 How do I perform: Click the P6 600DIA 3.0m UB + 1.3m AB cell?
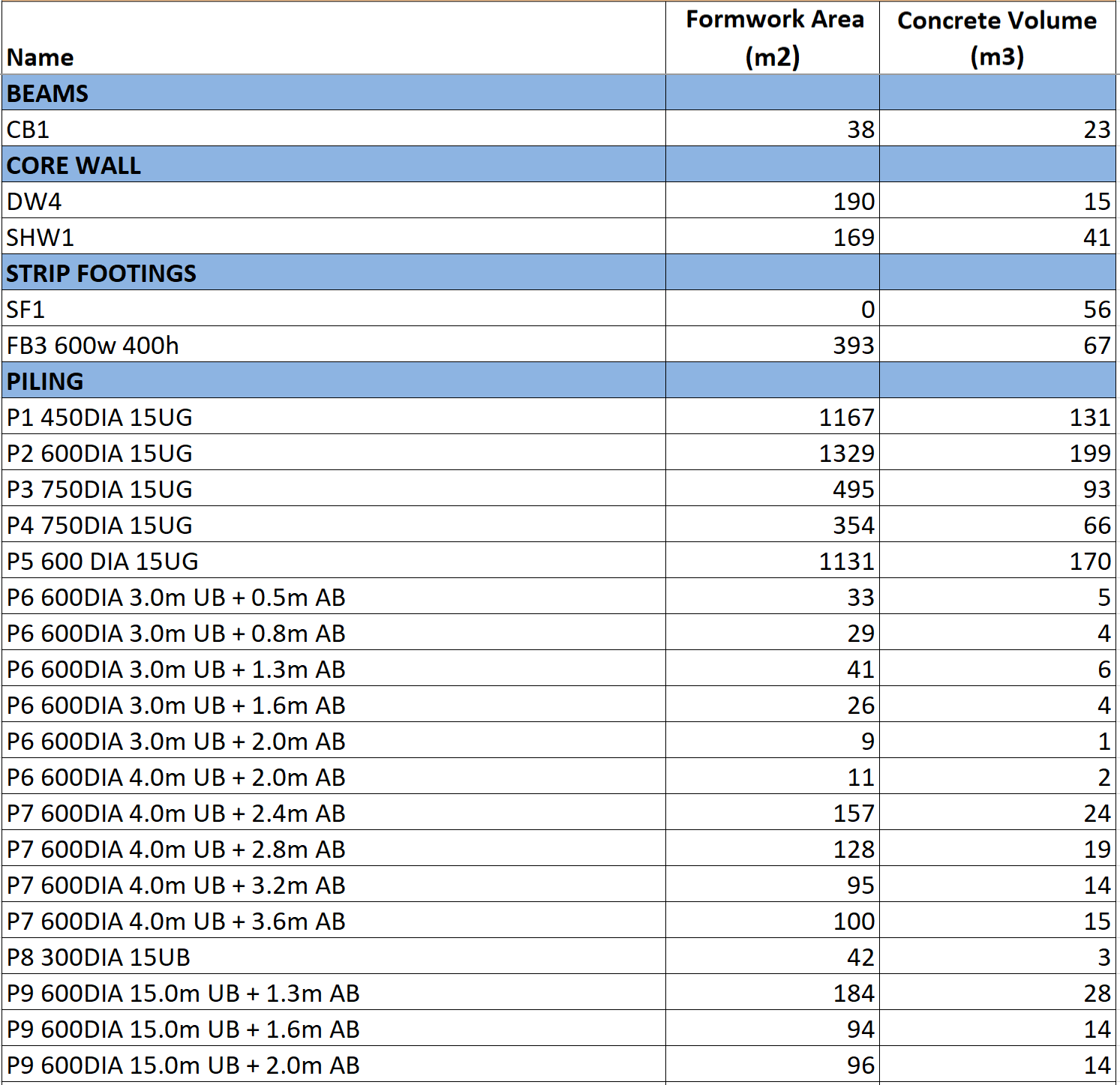[x=176, y=669]
